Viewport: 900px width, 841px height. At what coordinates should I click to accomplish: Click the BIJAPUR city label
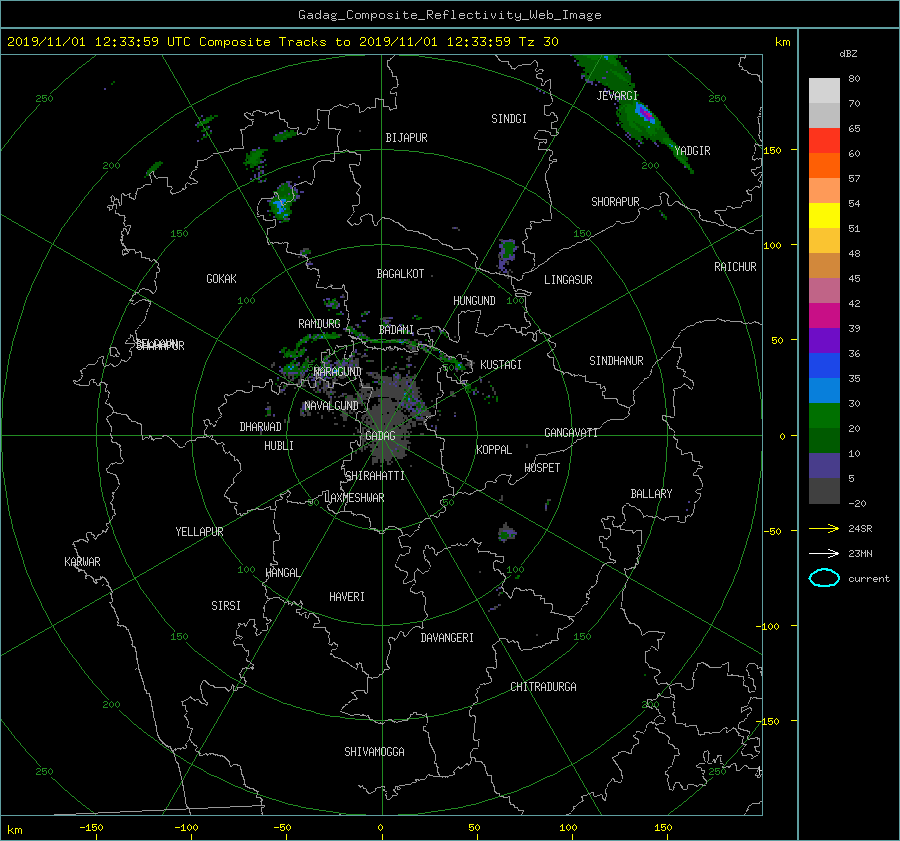click(x=406, y=138)
